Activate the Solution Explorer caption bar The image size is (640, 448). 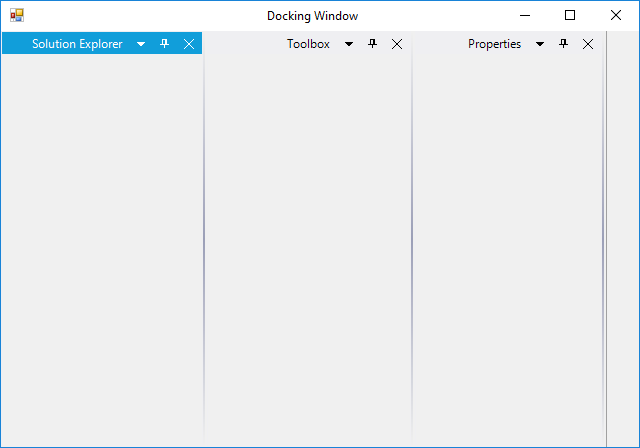[102, 43]
